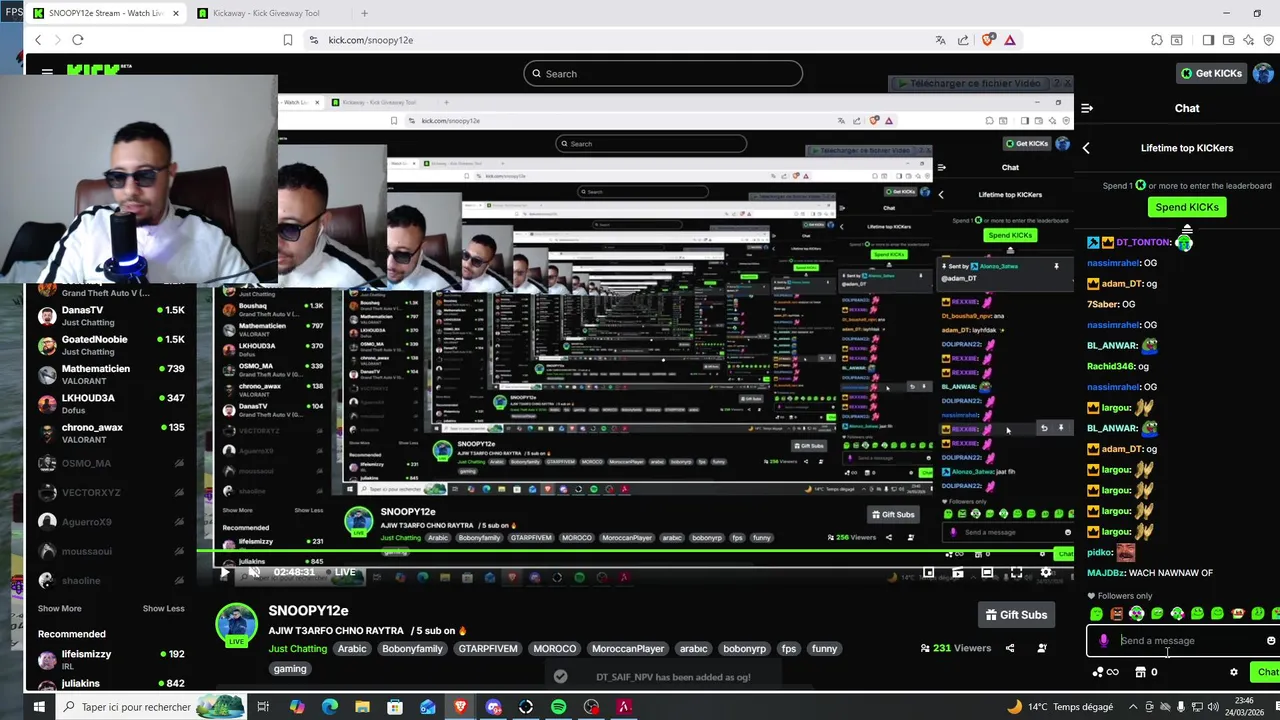Send message with green Chat button
The image size is (1280, 720).
(x=1267, y=672)
